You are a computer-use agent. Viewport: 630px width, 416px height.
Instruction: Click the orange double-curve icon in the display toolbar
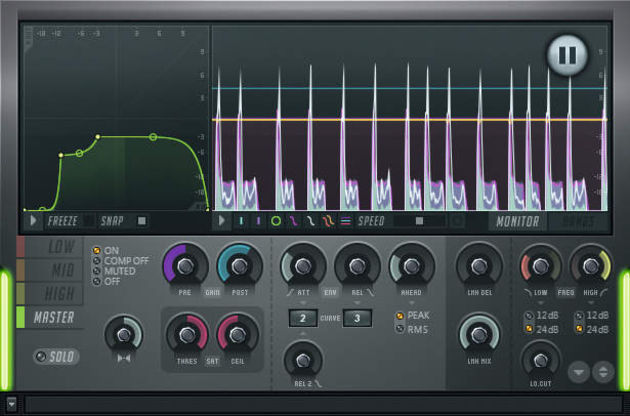pyautogui.click(x=327, y=221)
